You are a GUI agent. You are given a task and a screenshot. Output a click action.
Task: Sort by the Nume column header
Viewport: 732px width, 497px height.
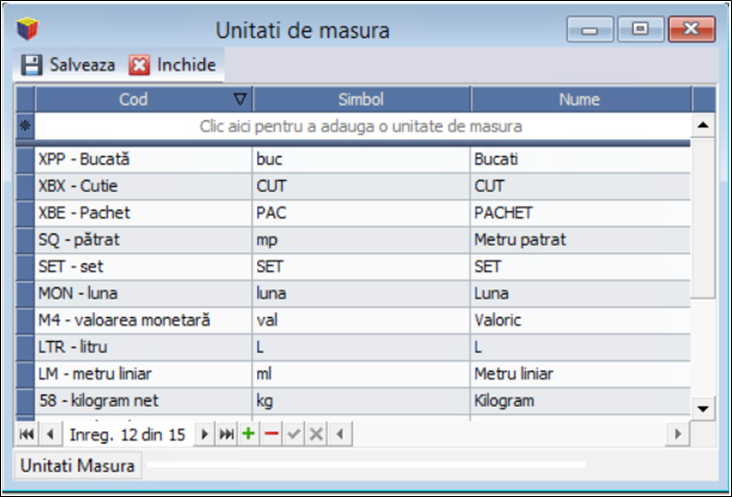[x=580, y=99]
